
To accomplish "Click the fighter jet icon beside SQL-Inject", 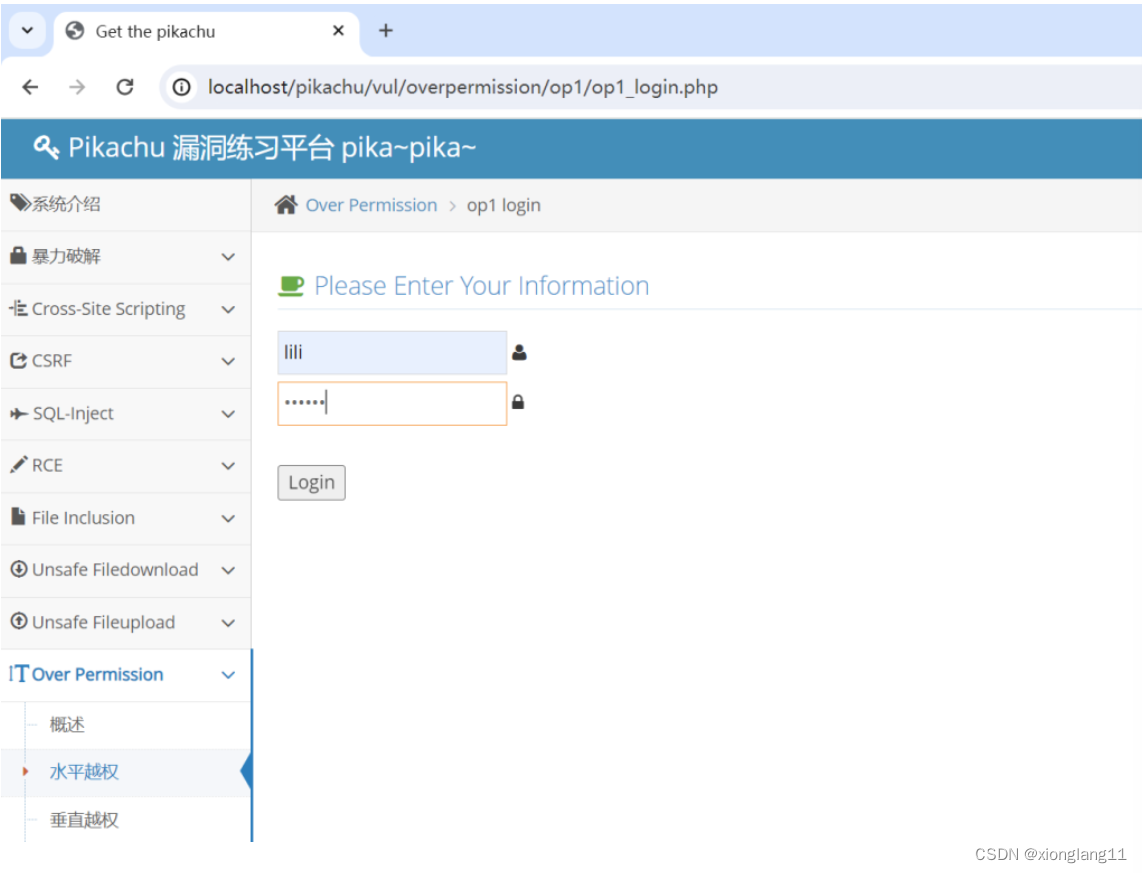I will point(19,414).
